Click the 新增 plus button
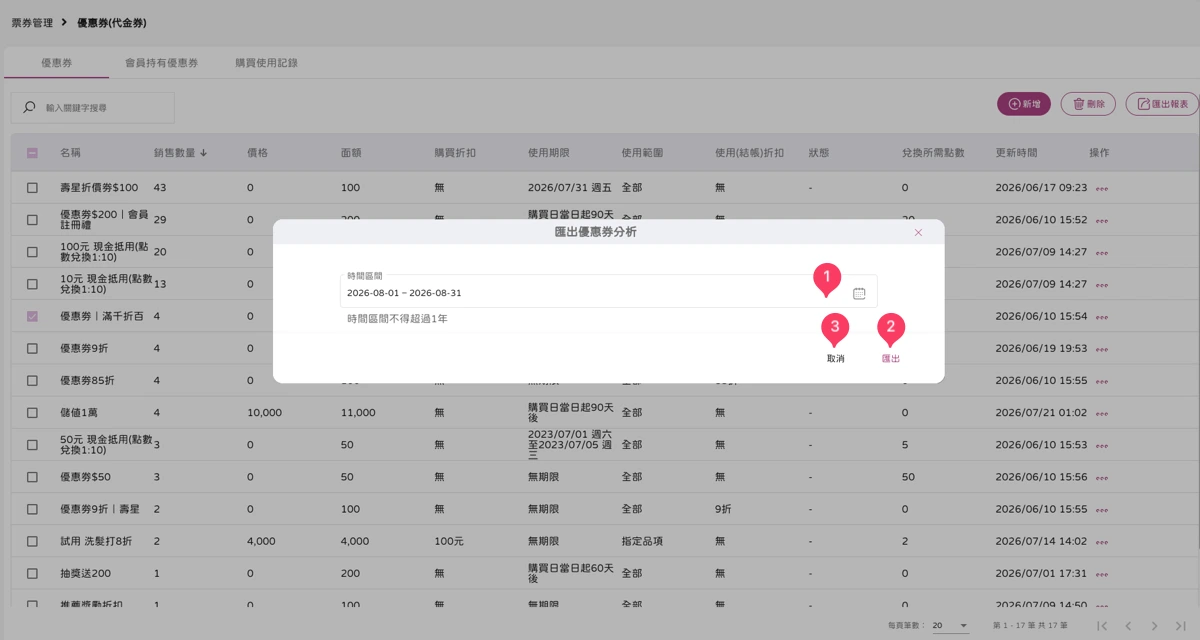 tap(1024, 104)
